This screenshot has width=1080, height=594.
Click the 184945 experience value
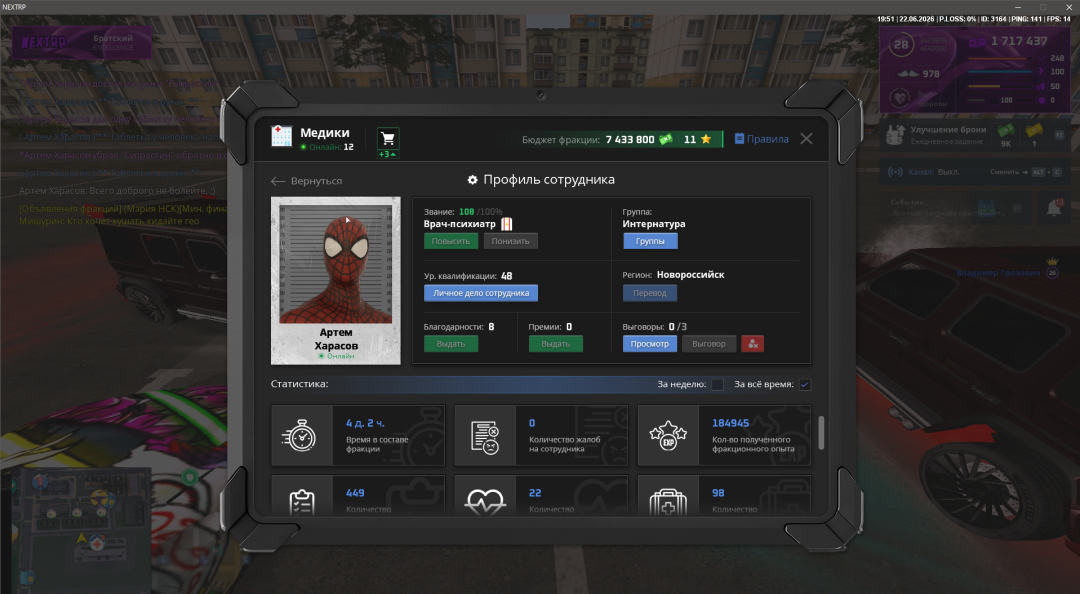coord(730,423)
